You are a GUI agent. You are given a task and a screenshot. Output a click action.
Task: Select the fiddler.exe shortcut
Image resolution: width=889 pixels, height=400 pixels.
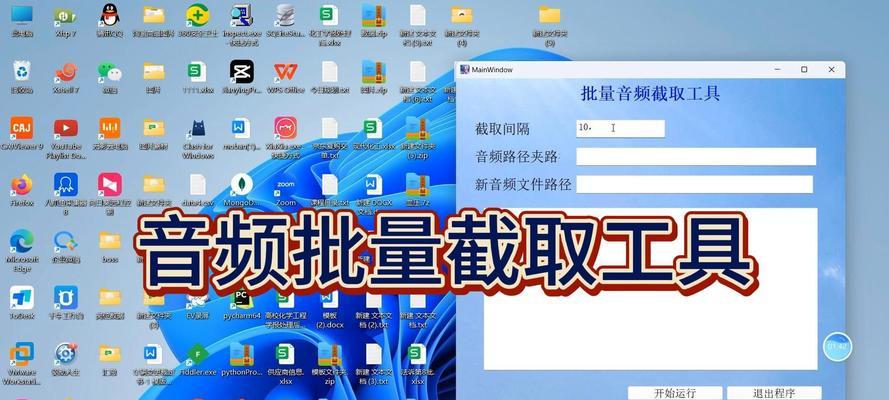click(x=197, y=355)
